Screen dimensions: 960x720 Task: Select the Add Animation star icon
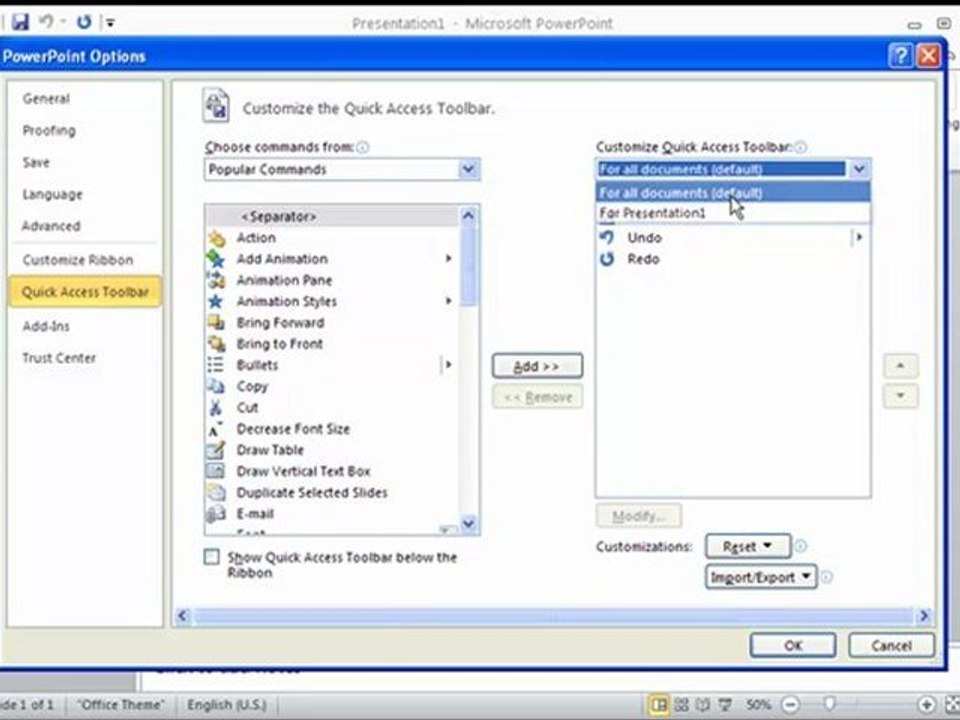click(216, 259)
